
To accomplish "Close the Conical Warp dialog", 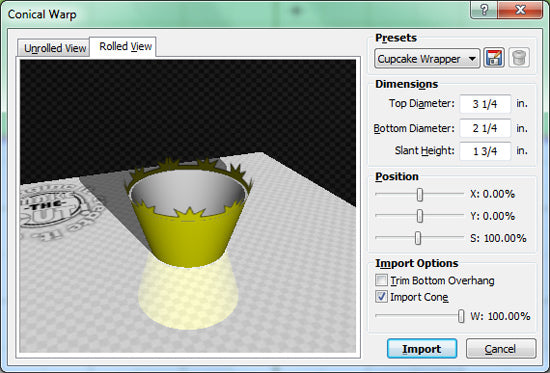I will [520, 10].
